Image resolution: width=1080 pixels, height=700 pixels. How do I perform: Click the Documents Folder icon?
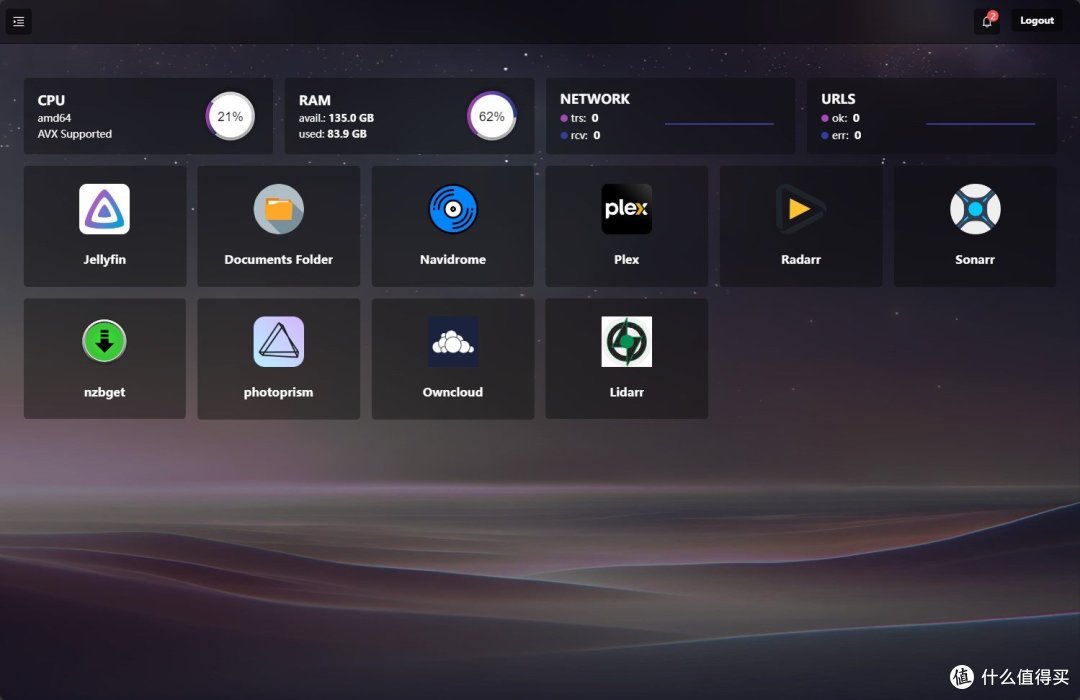point(278,209)
